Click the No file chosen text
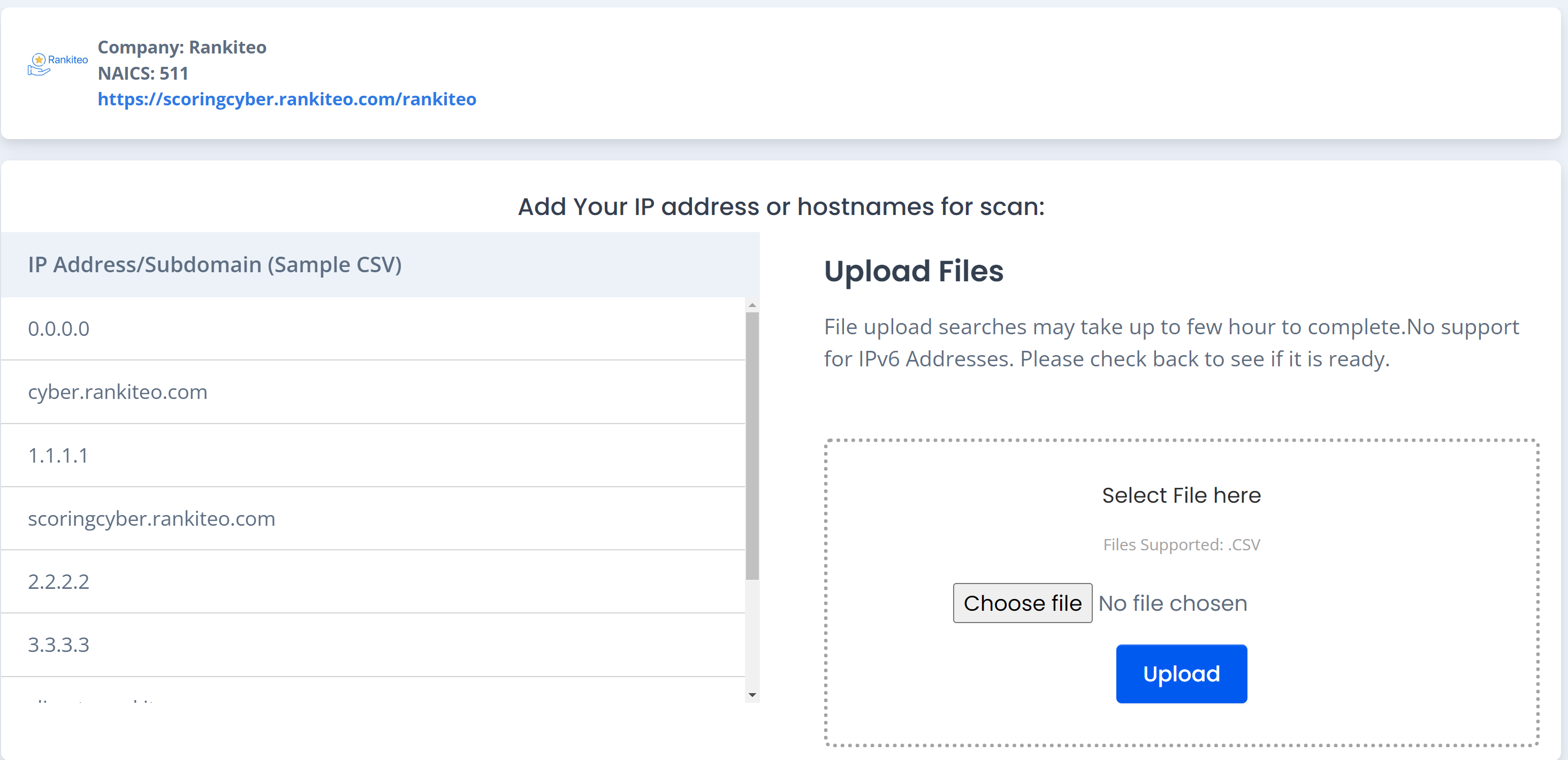This screenshot has height=760, width=1568. 1173,603
